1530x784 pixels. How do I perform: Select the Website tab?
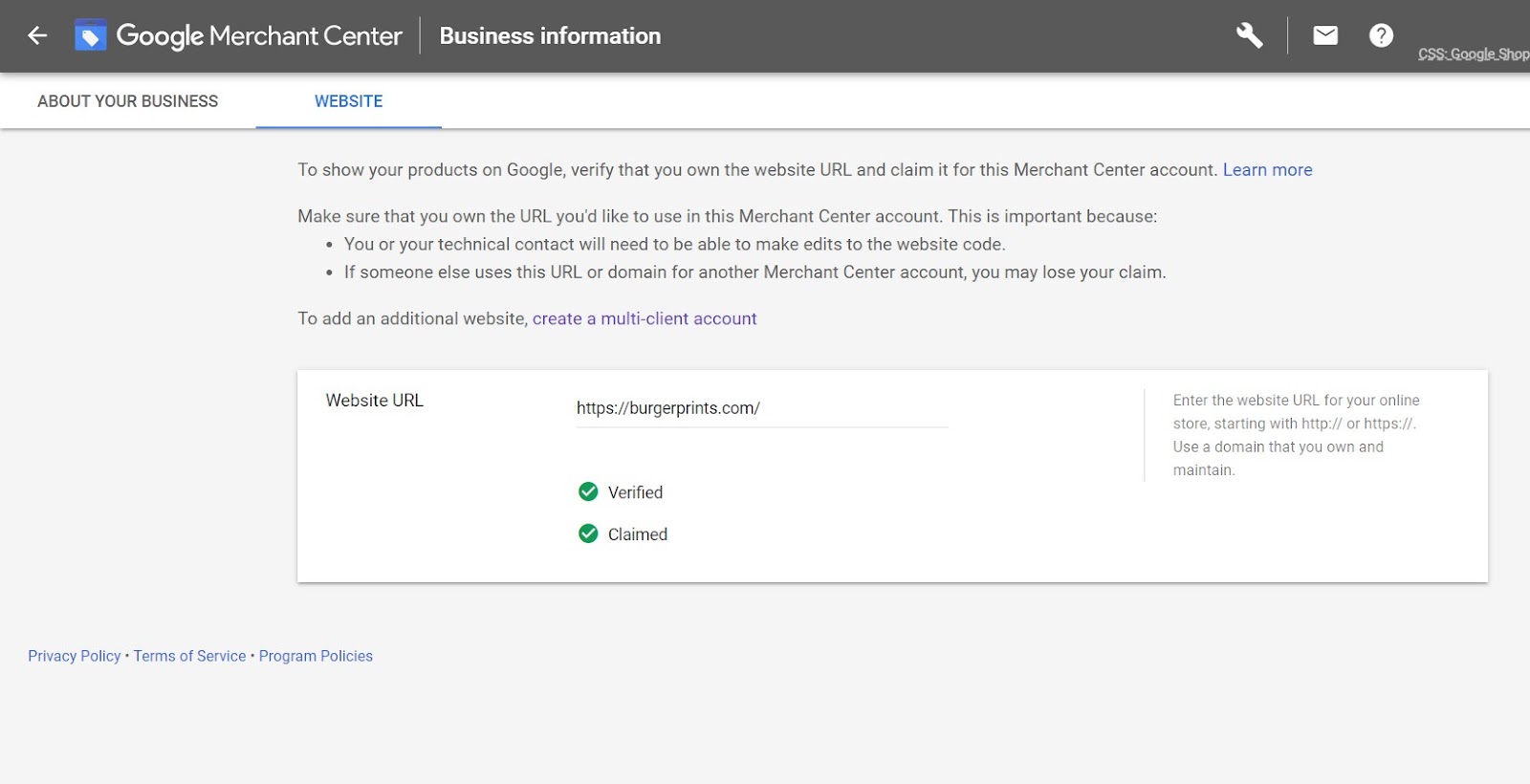(348, 101)
